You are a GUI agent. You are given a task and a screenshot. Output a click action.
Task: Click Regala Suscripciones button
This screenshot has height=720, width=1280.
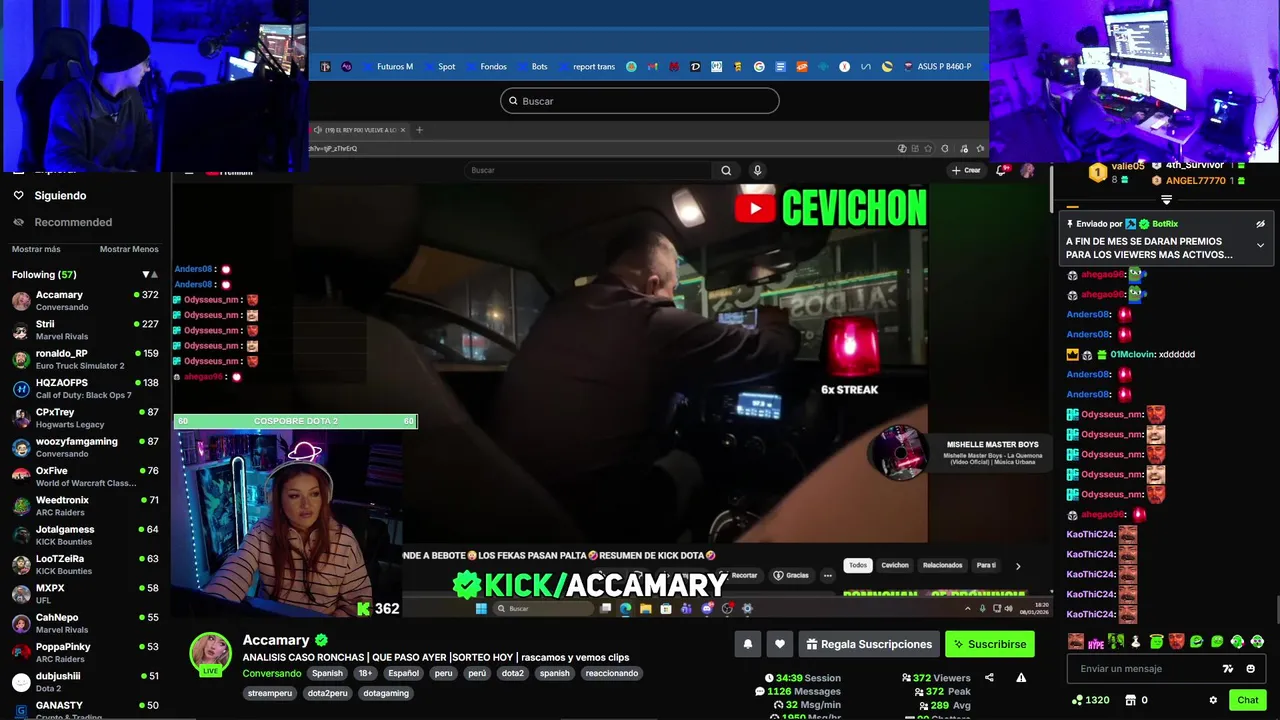coord(869,644)
